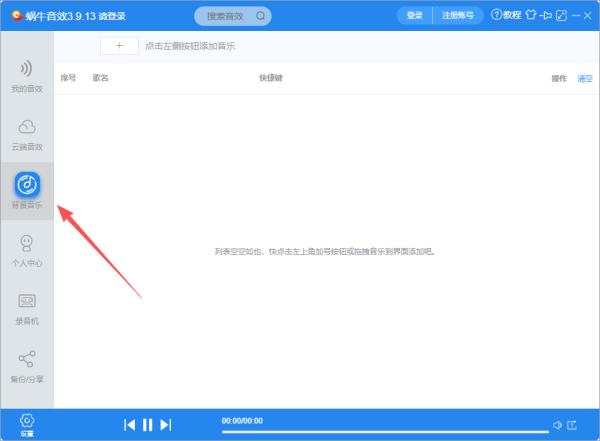Click the playback progress bar

pyautogui.click(x=385, y=432)
